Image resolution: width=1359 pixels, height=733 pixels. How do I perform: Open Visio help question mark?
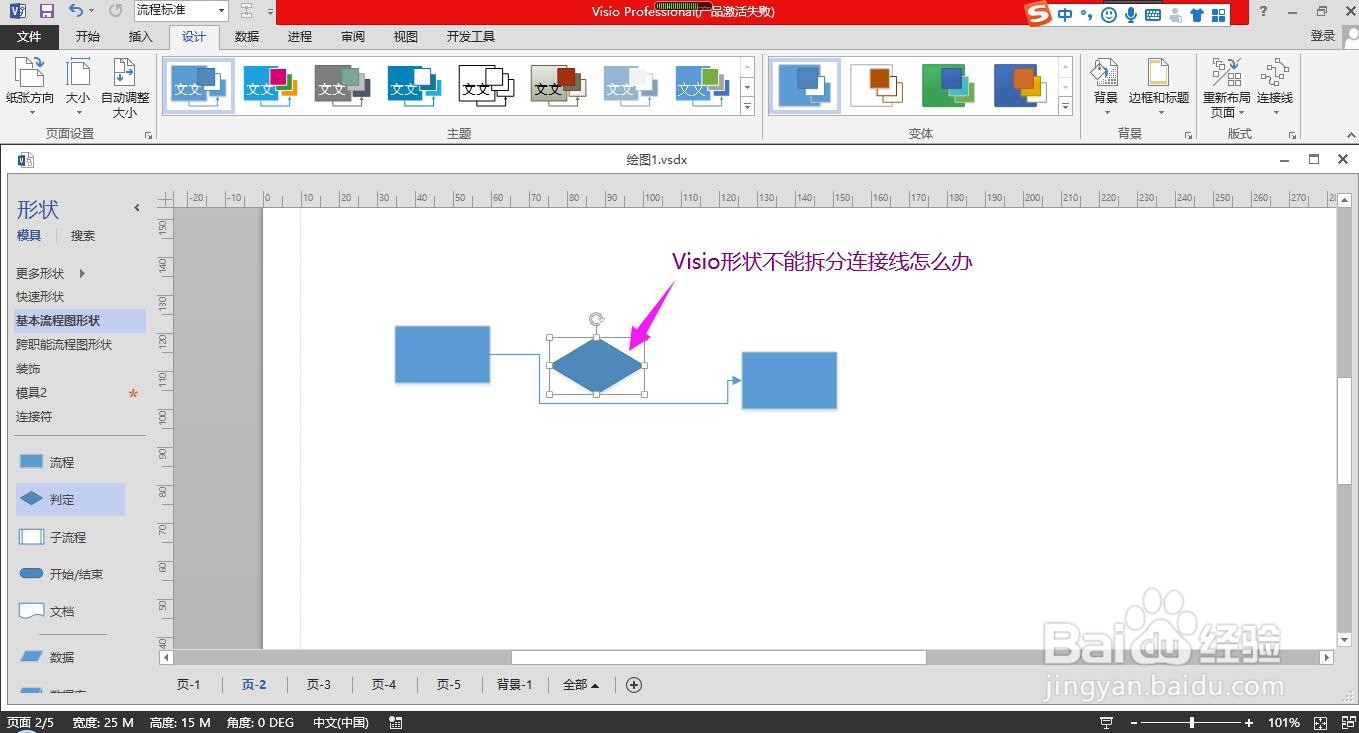(x=1264, y=11)
